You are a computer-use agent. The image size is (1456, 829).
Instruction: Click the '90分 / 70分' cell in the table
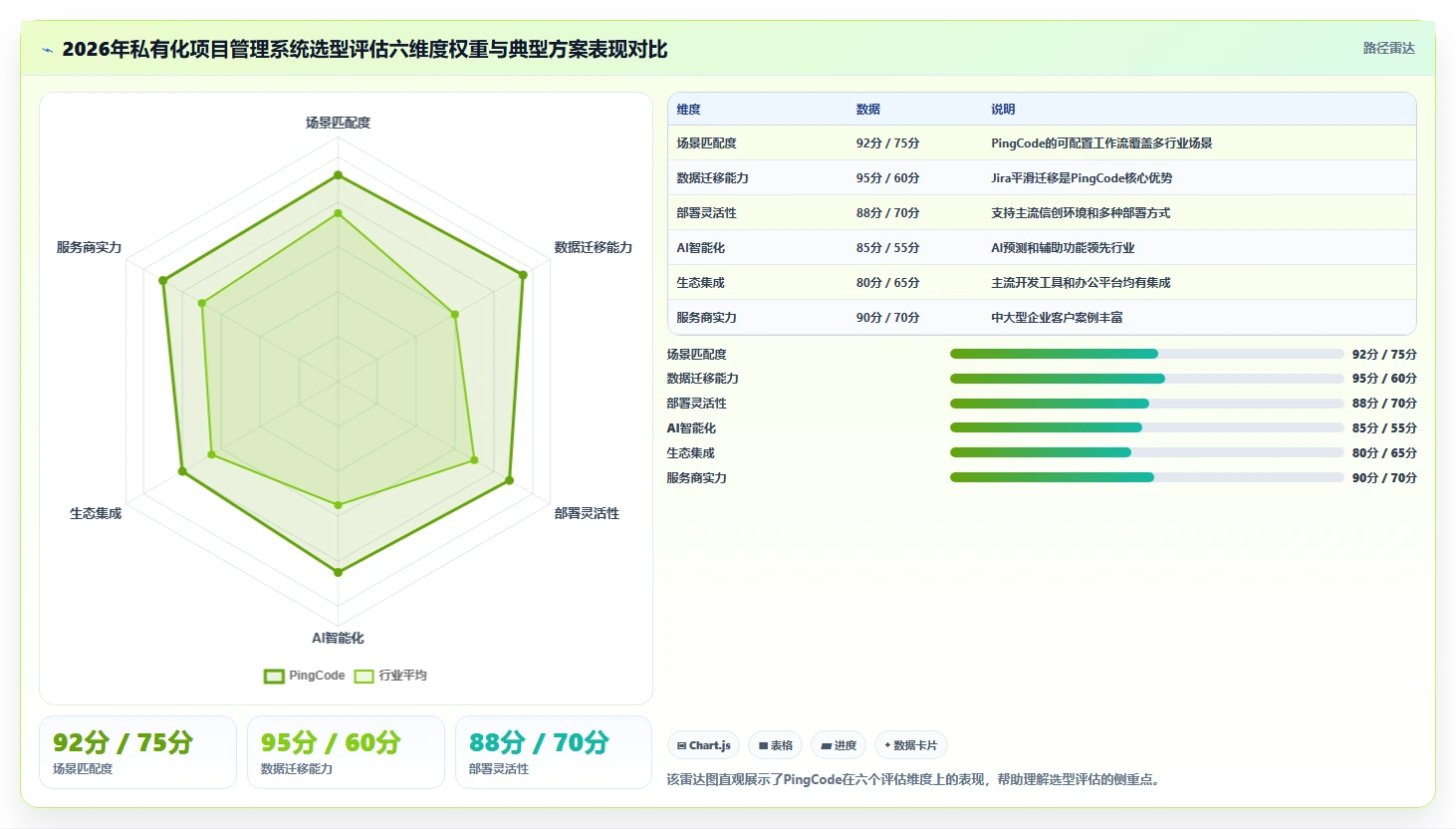(887, 318)
